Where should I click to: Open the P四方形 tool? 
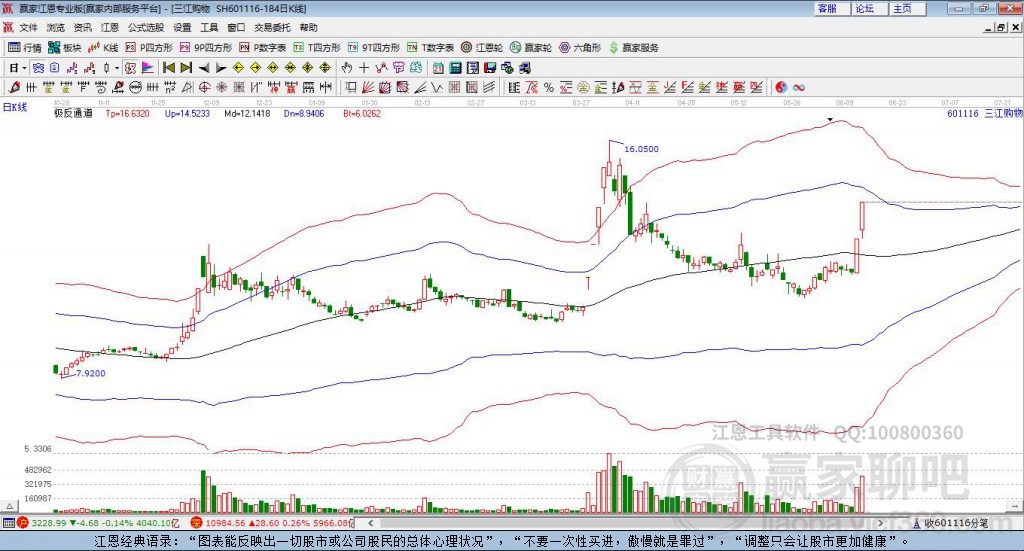click(149, 48)
